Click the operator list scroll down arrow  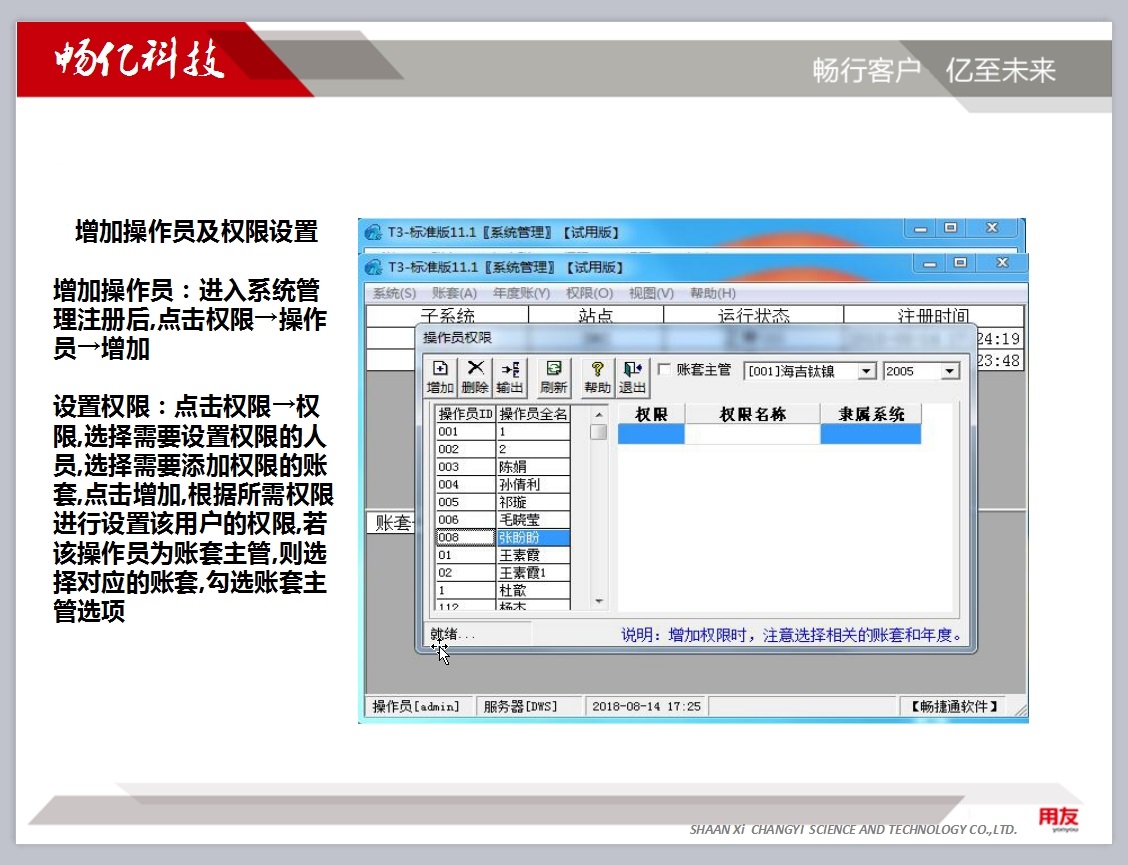tap(599, 601)
